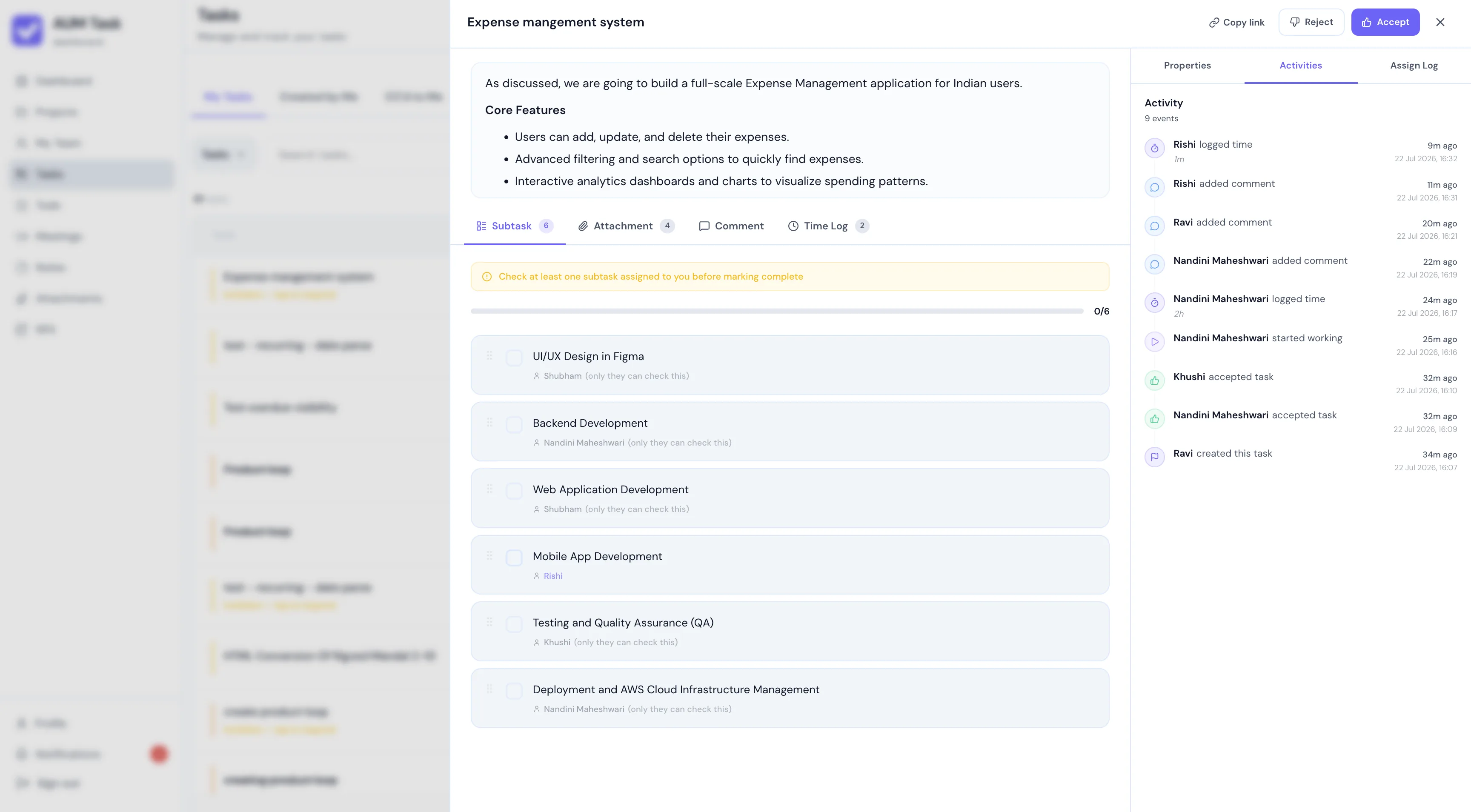Reject the Expense management task
1471x812 pixels.
1311,22
